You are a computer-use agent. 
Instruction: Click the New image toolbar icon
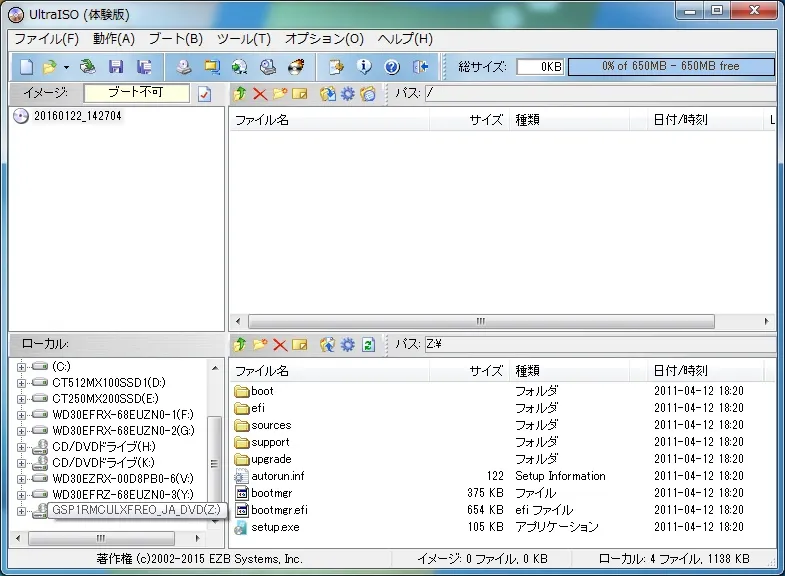click(x=26, y=67)
